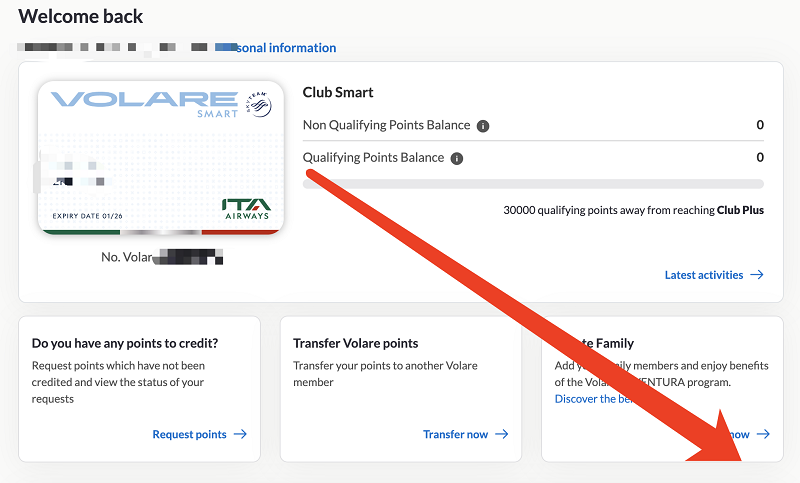Click the '30000 qualifying points away' text
Image resolution: width=800 pixels, height=483 pixels.
tap(633, 210)
